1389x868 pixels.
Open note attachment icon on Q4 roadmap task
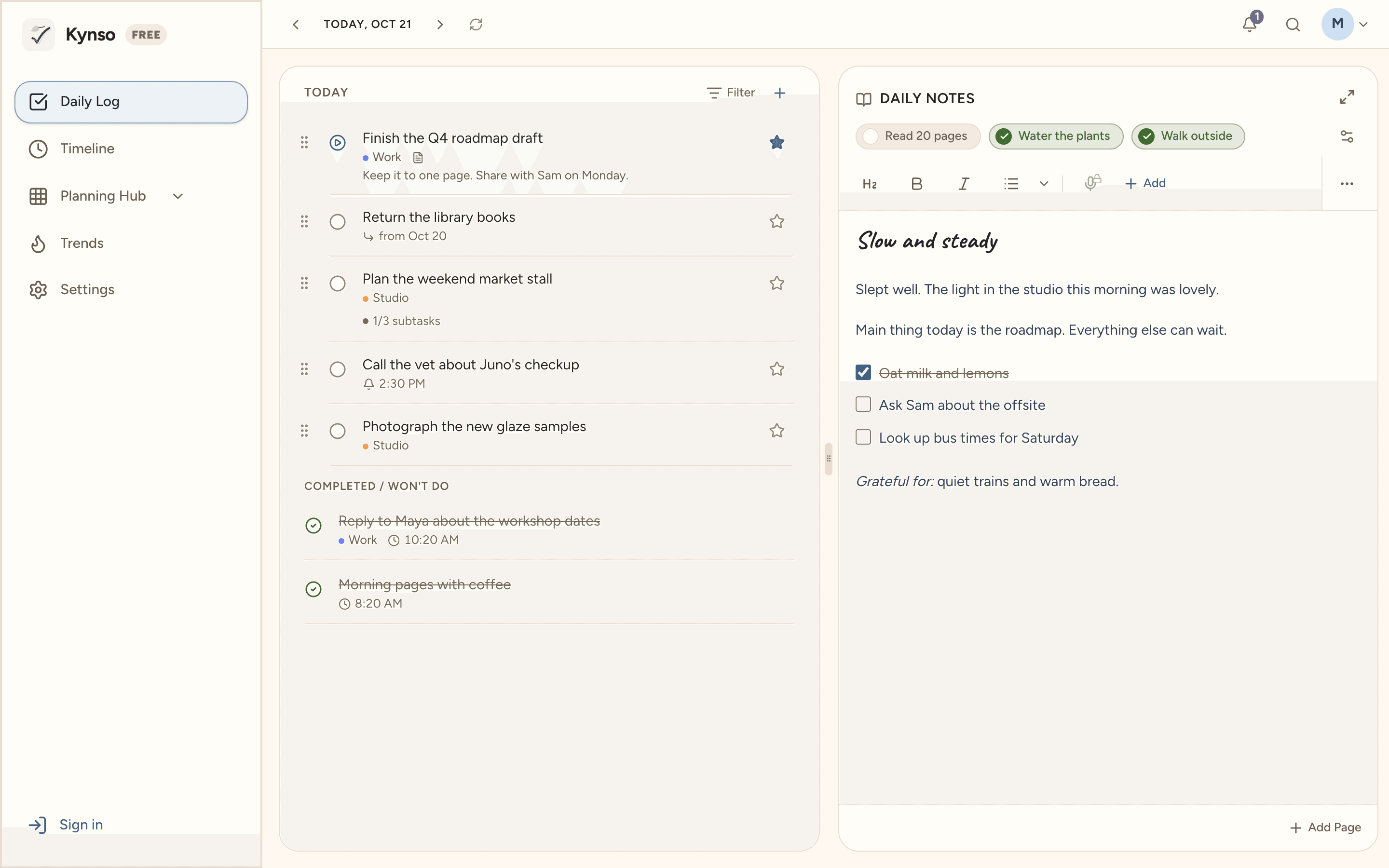point(418,157)
